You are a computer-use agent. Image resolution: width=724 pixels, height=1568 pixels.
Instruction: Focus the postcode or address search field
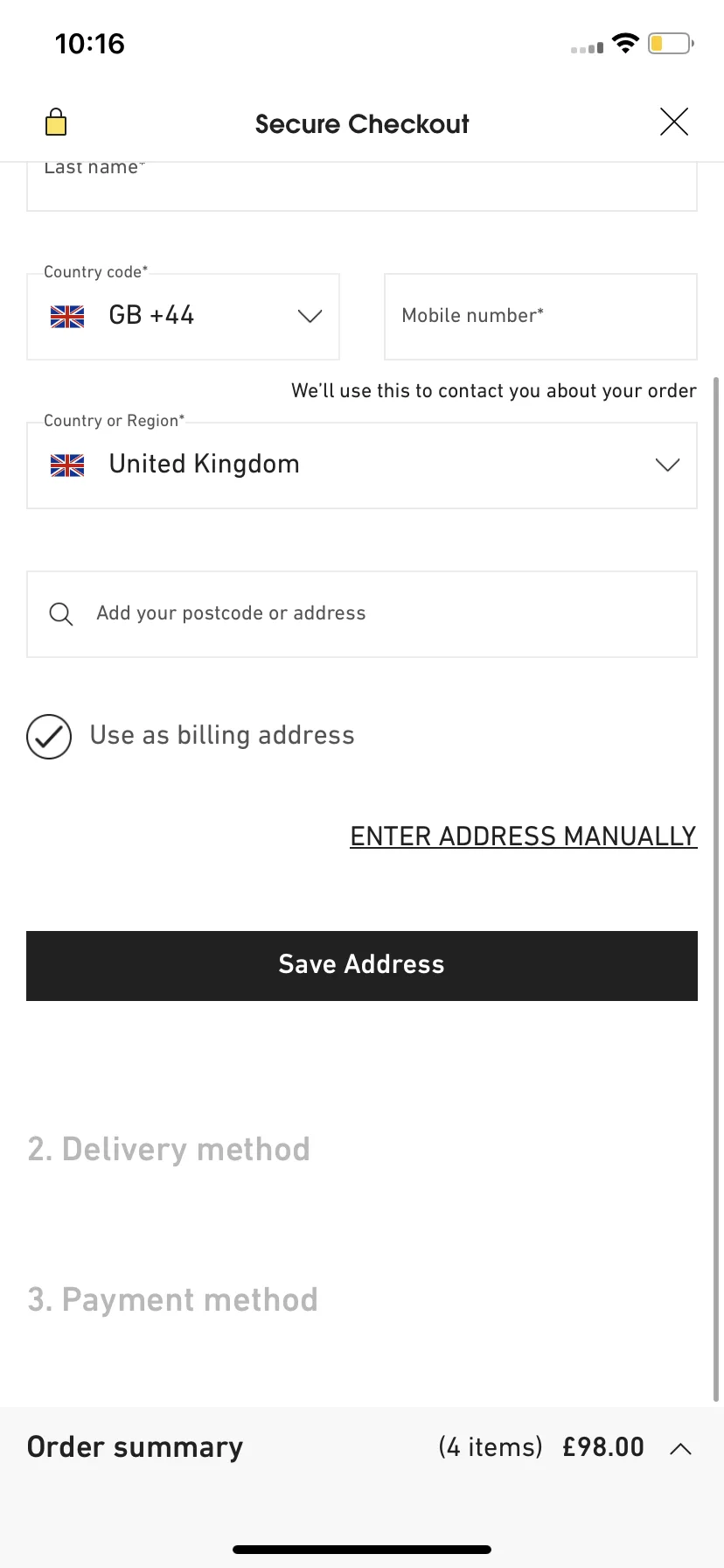tap(362, 614)
